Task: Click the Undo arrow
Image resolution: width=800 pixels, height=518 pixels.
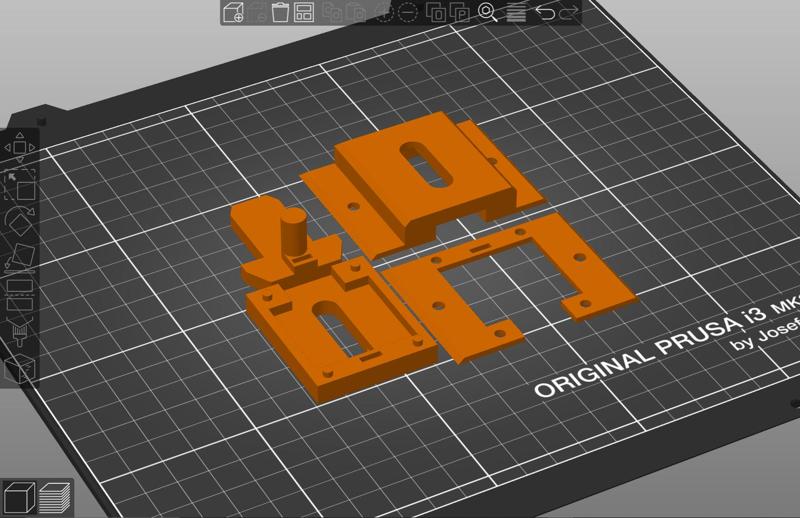Action: (545, 13)
